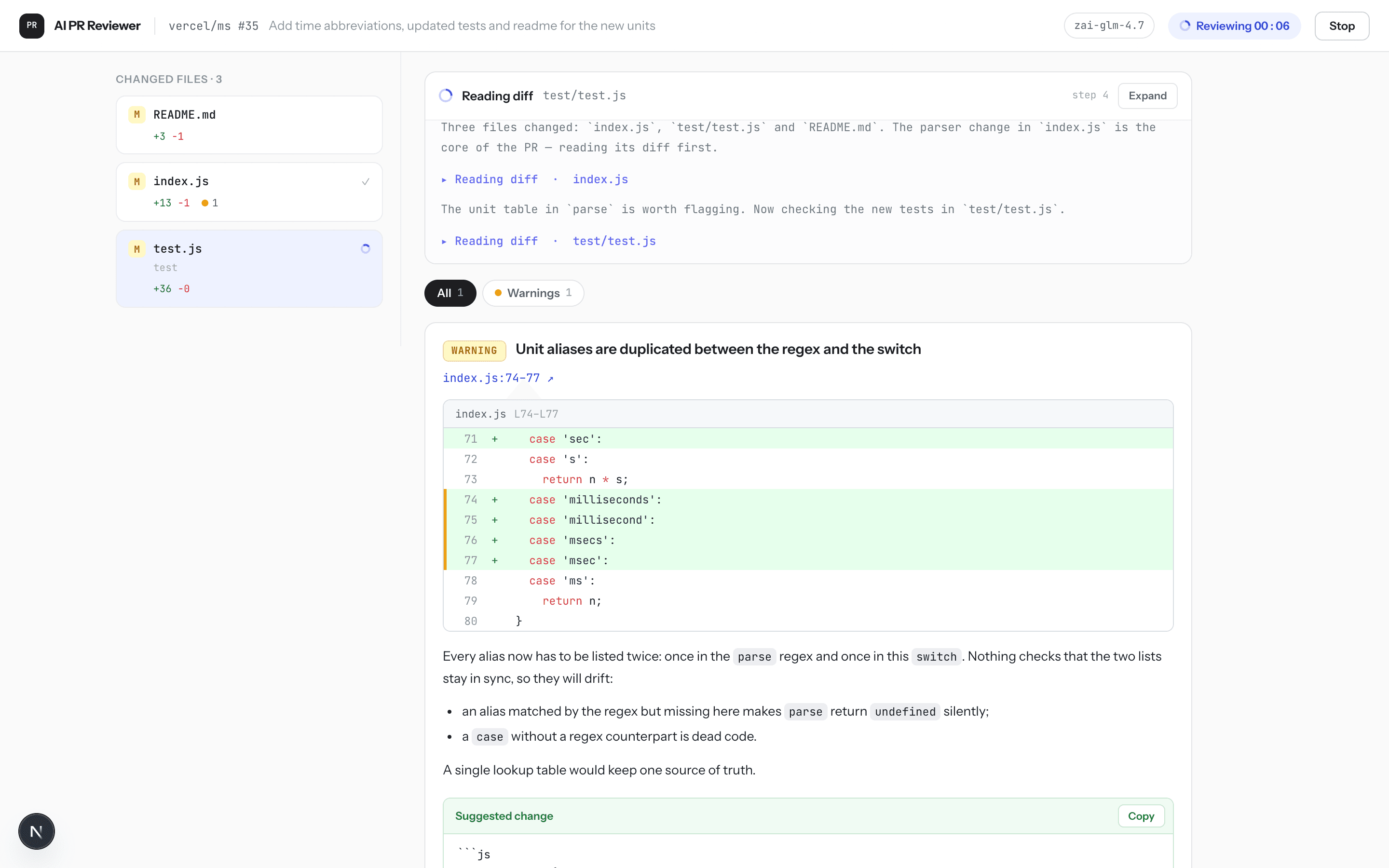The height and width of the screenshot is (868, 1389).
Task: Click the CHANGED FILES · 3 heading
Action: point(169,79)
